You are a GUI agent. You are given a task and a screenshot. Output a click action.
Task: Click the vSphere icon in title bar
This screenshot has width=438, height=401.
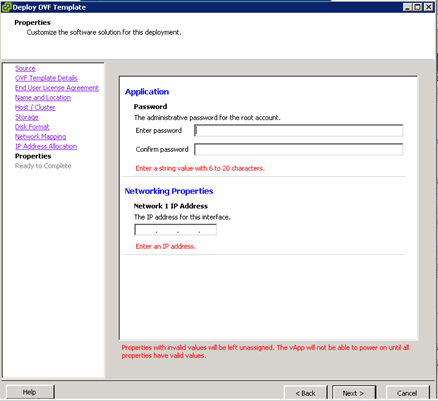point(6,7)
